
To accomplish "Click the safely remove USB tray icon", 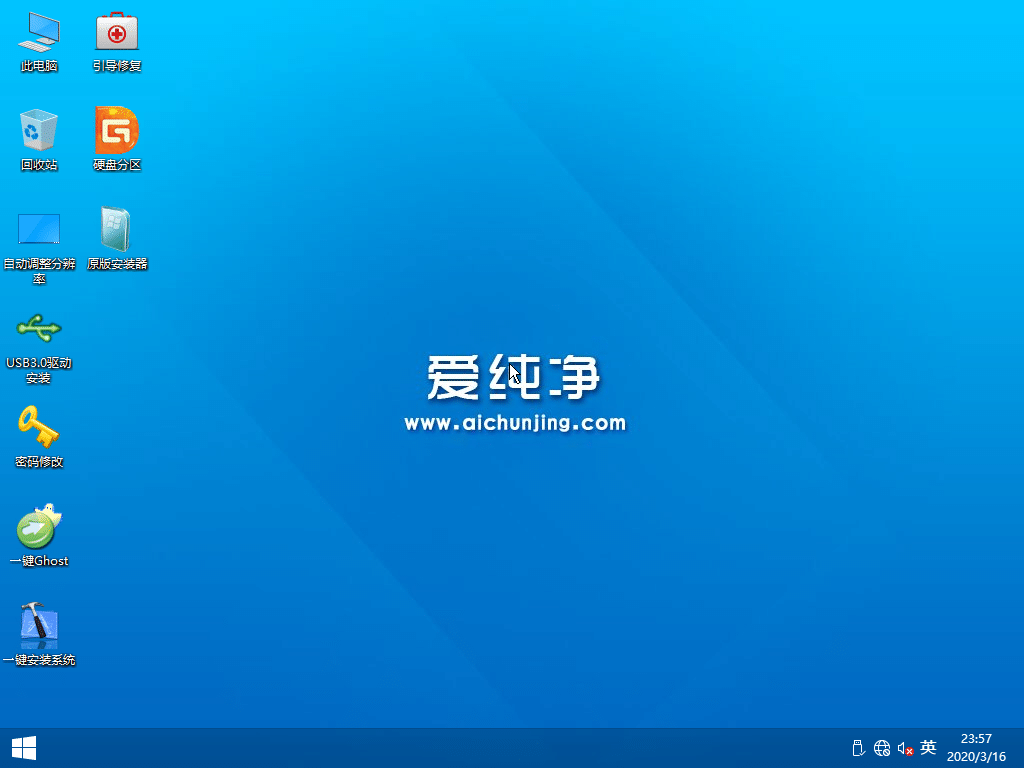I will pyautogui.click(x=858, y=747).
